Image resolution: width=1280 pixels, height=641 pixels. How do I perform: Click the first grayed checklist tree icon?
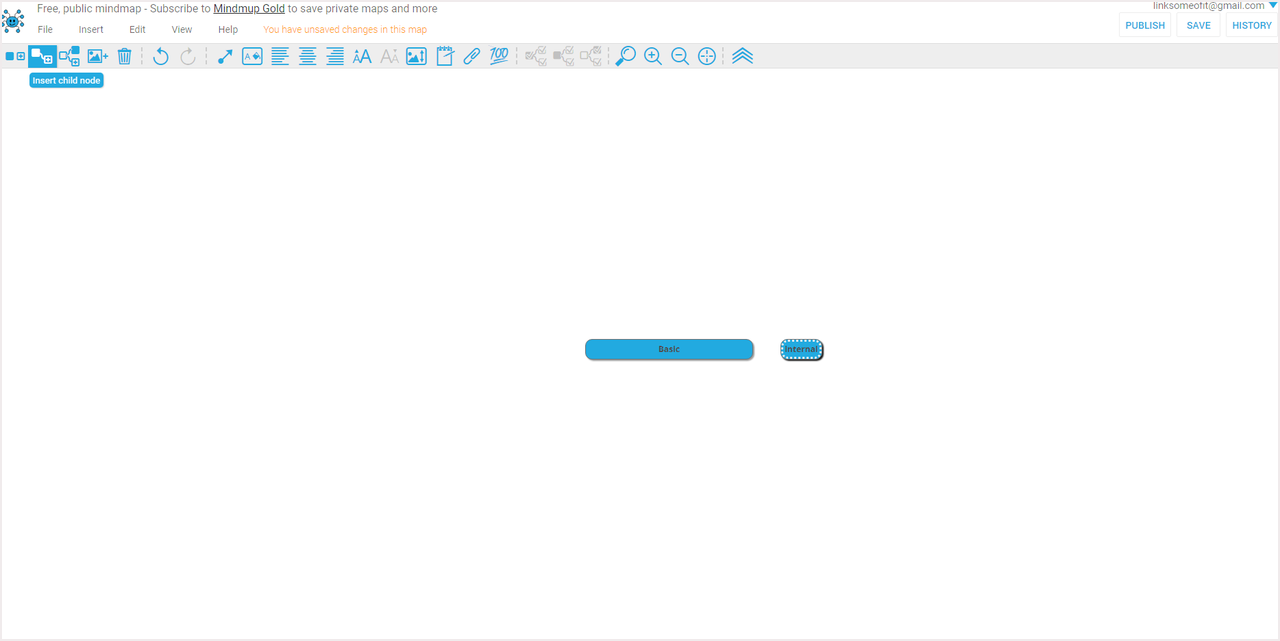pos(537,56)
